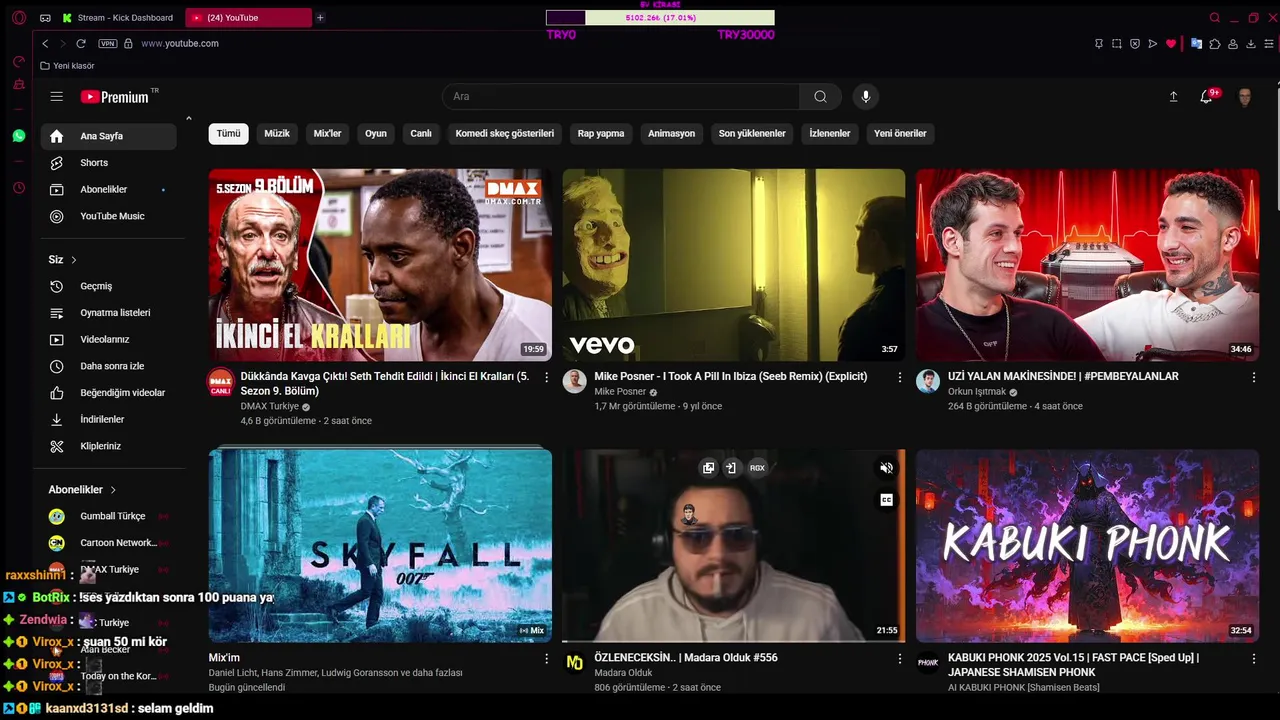Open more options for KABUKI PHONK video
This screenshot has width=1280, height=720.
pos(1254,659)
